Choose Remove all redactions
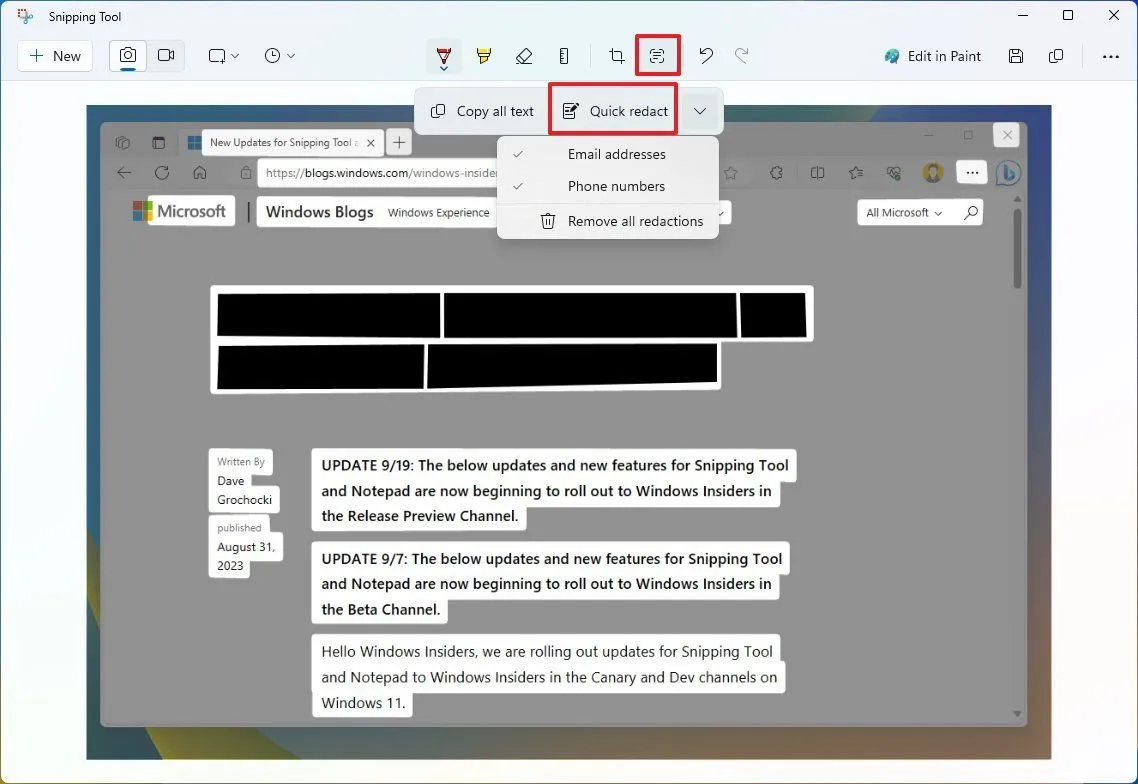 [608, 221]
